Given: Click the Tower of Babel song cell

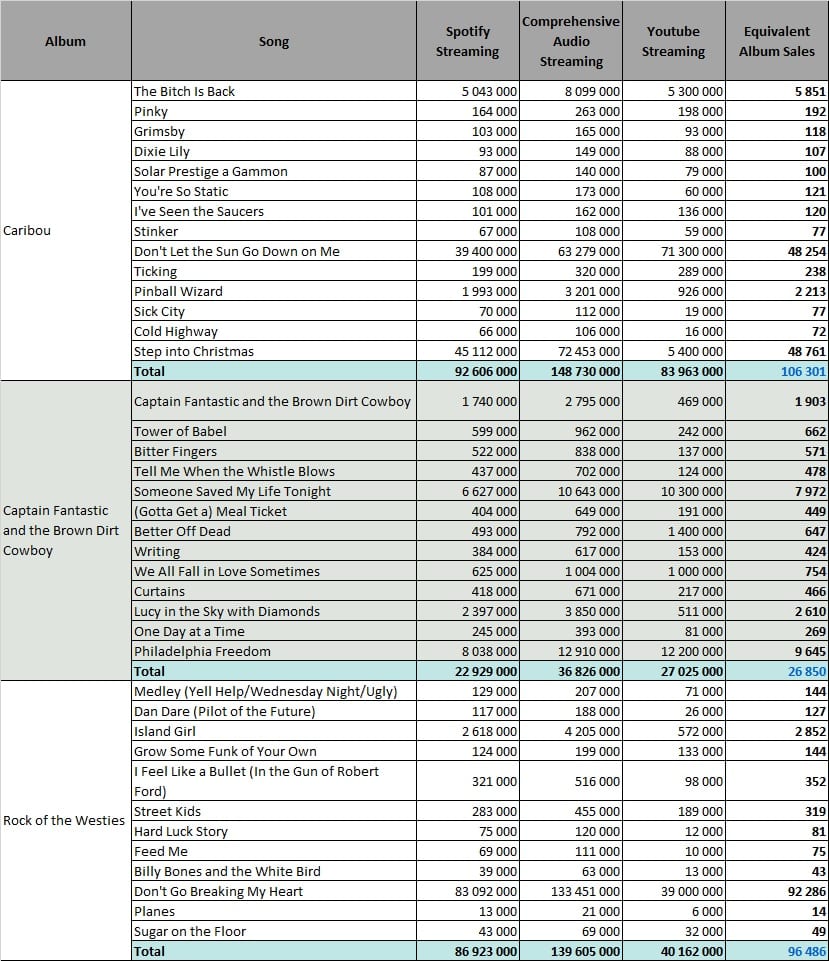Looking at the screenshot, I should coord(274,431).
